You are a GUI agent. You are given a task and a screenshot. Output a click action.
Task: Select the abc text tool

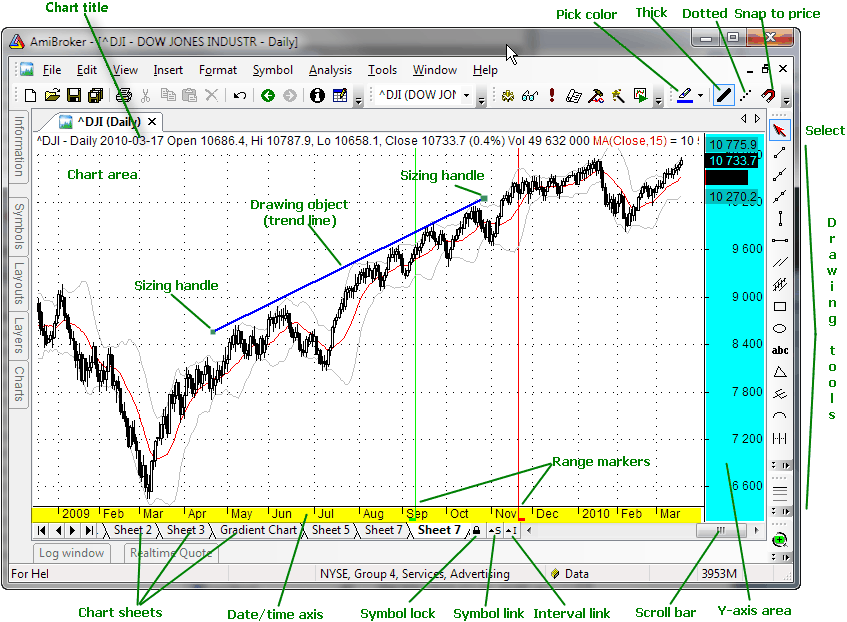click(x=780, y=350)
